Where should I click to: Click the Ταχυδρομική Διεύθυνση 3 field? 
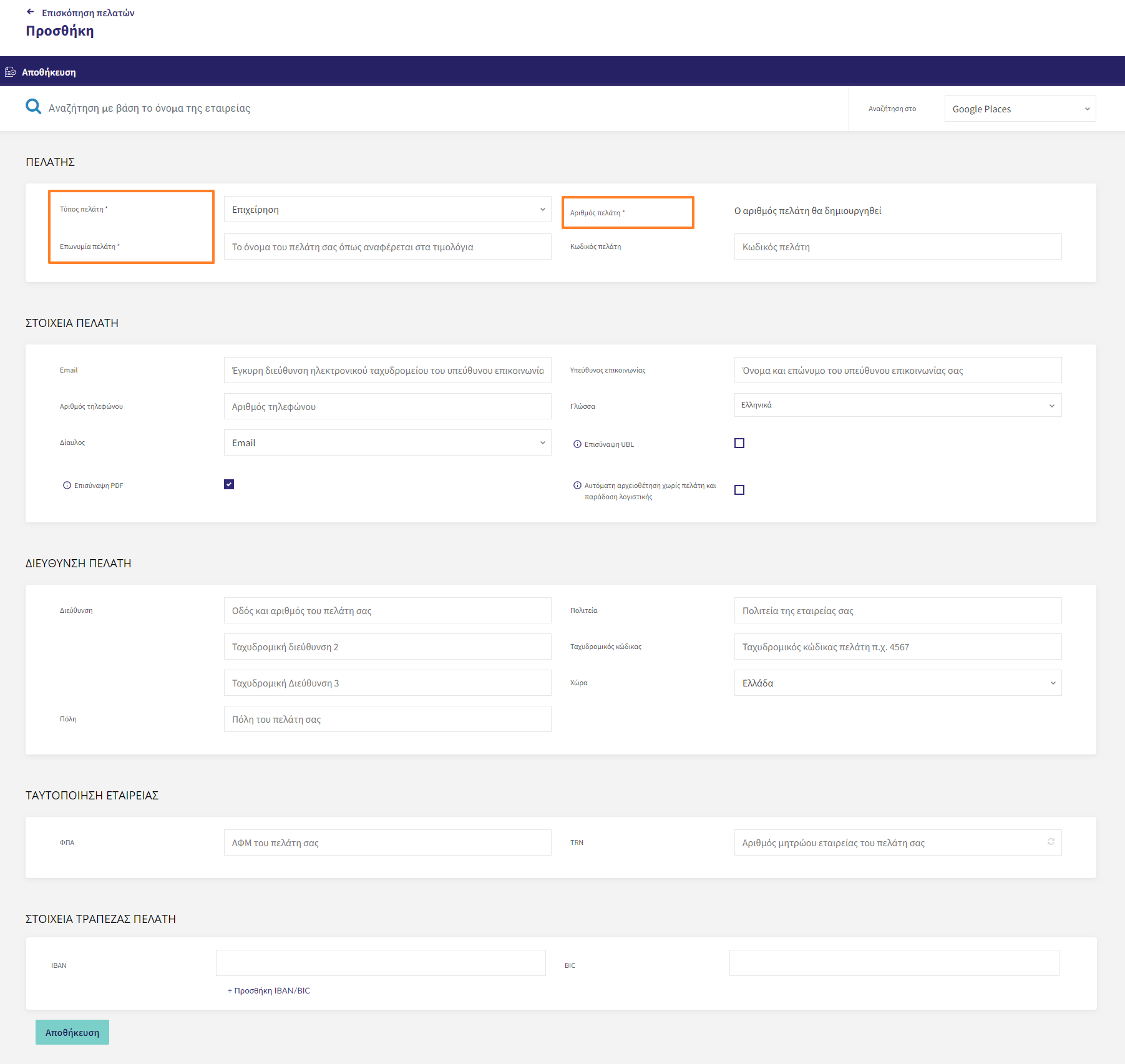(387, 683)
